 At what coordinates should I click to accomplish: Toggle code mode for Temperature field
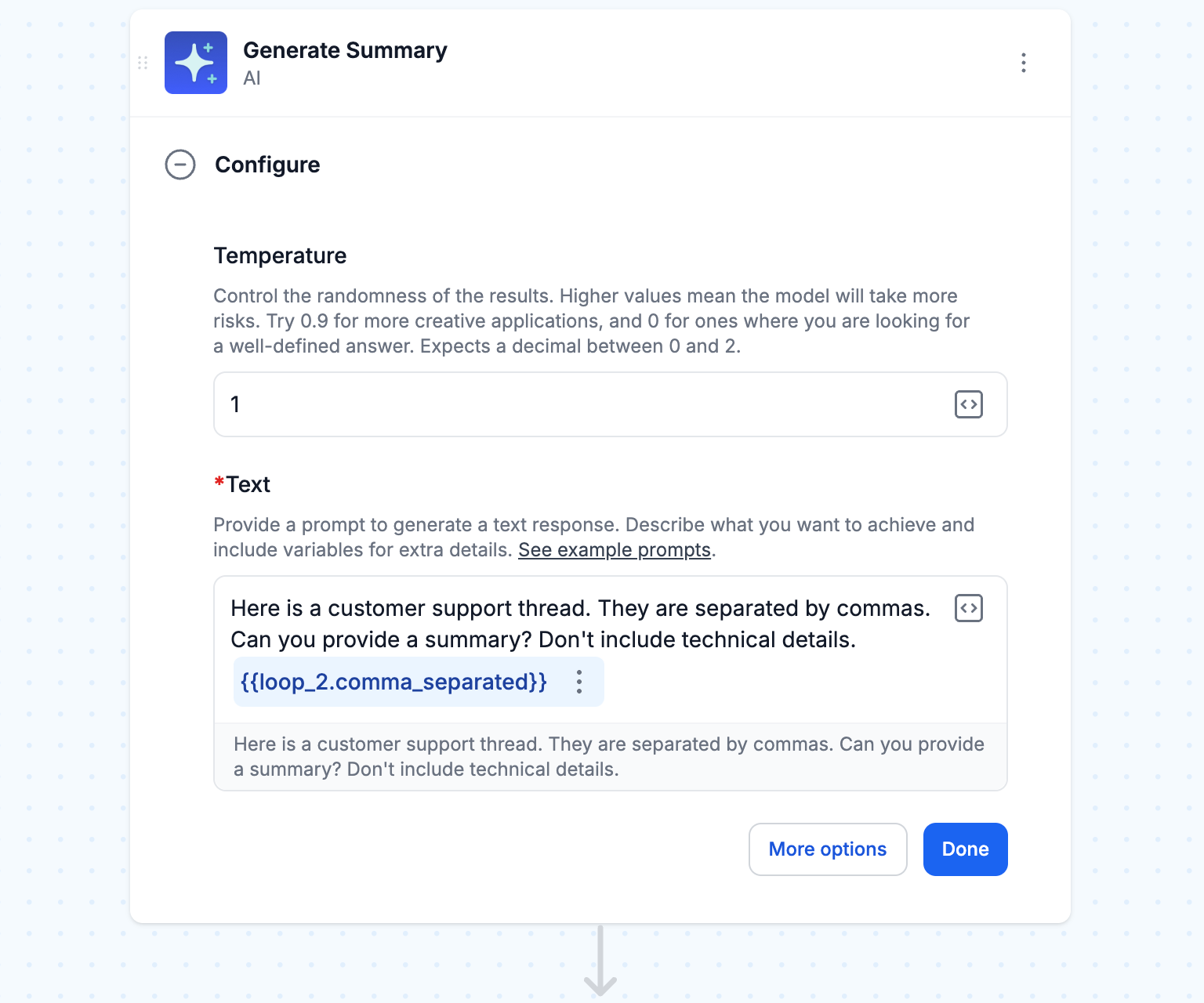(969, 404)
